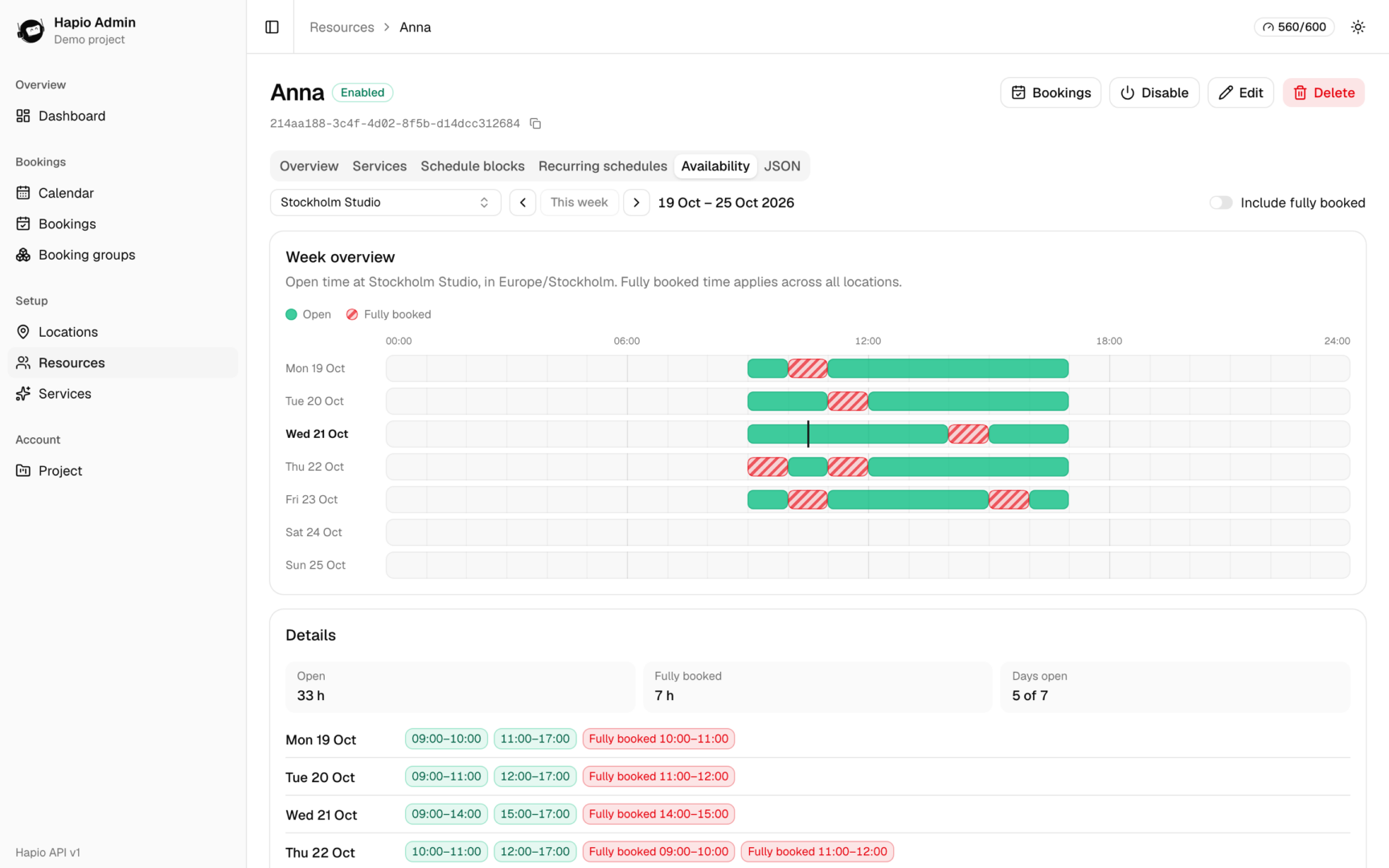Open the Recurring schedules tab
Screen dimensions: 1389x868
[x=603, y=166]
